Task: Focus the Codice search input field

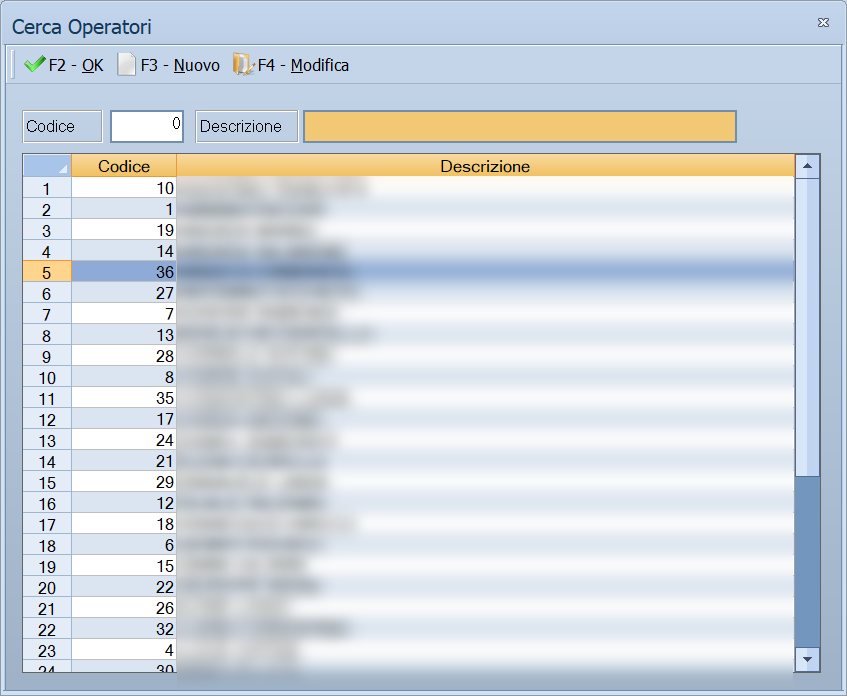Action: pos(147,126)
